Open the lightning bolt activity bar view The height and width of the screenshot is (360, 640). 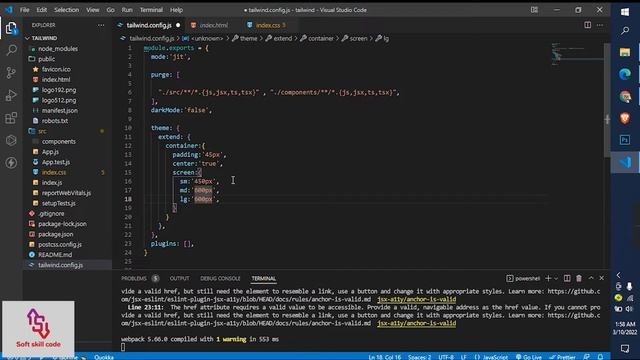point(11,162)
